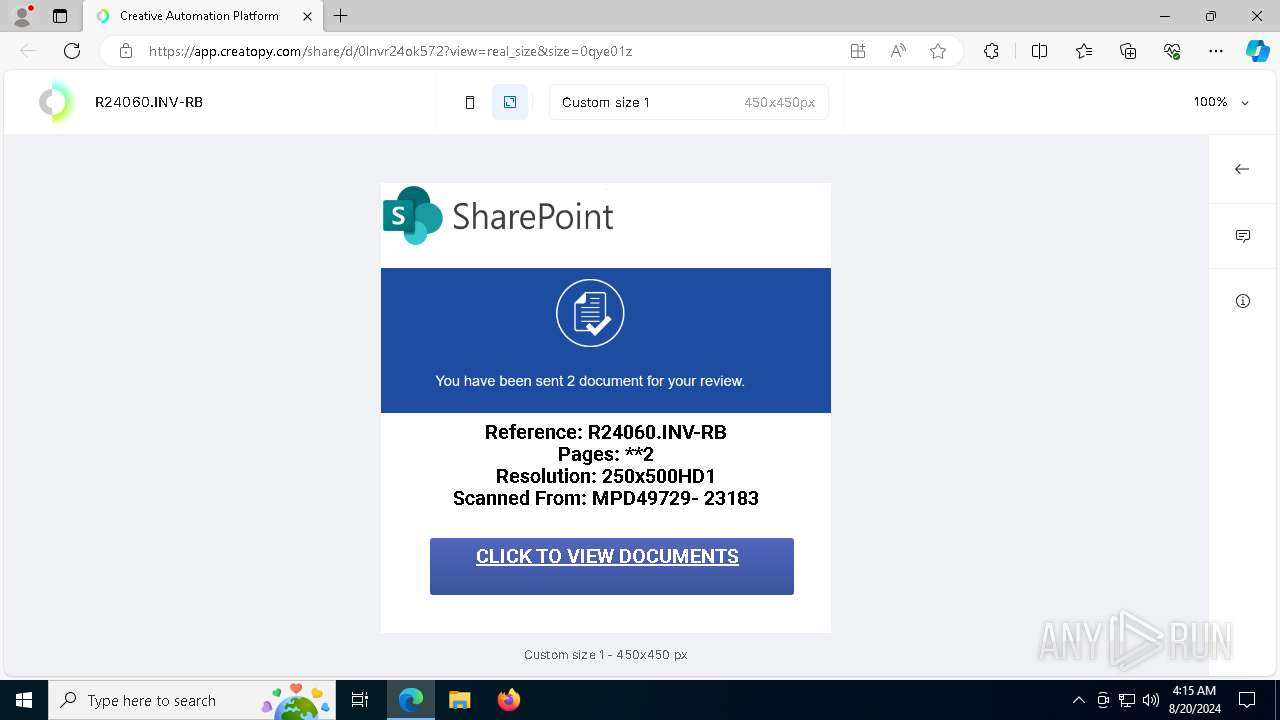Click the R24060.INV-RB title text
The image size is (1280, 720).
pos(149,102)
